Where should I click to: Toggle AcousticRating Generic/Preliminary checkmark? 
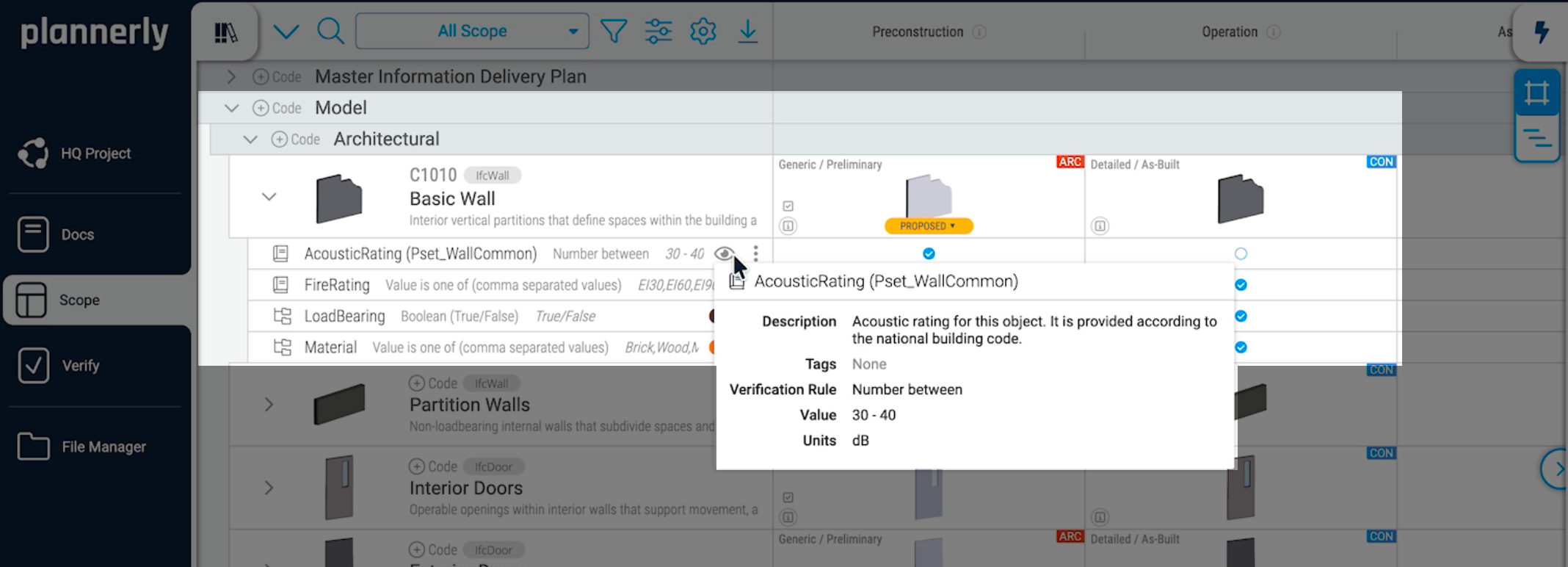[929, 253]
